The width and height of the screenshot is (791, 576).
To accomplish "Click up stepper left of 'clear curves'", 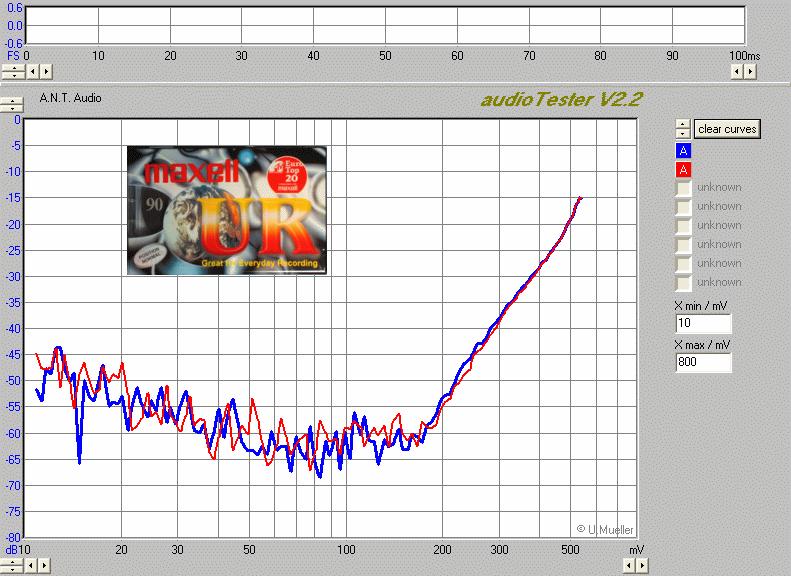I will 683,125.
